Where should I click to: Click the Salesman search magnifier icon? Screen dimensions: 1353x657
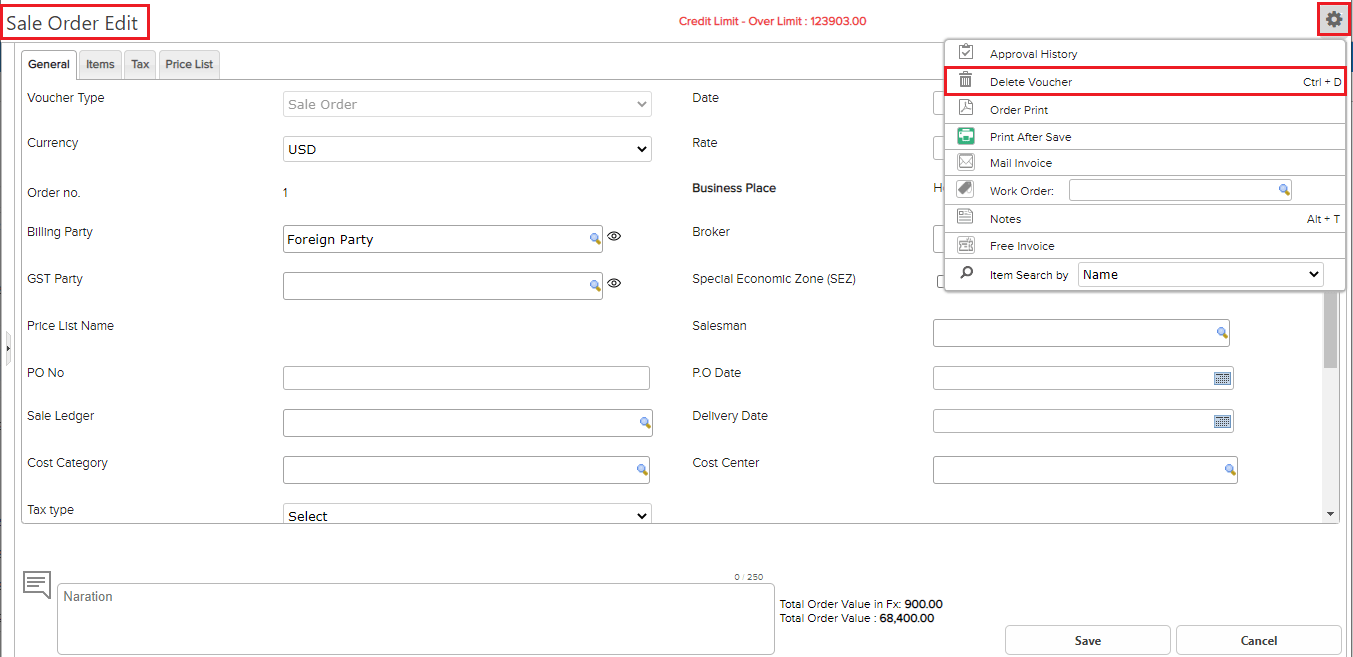[1221, 333]
